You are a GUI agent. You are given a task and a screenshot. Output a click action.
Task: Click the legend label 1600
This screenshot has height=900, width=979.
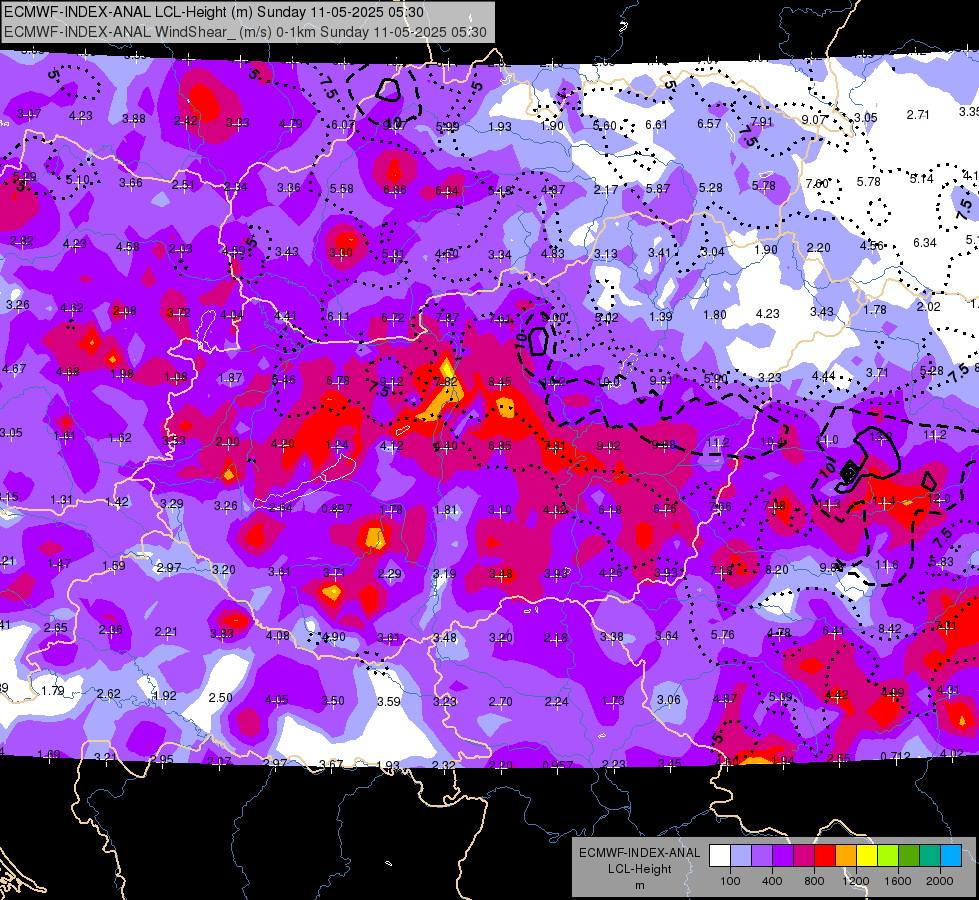[x=898, y=881]
